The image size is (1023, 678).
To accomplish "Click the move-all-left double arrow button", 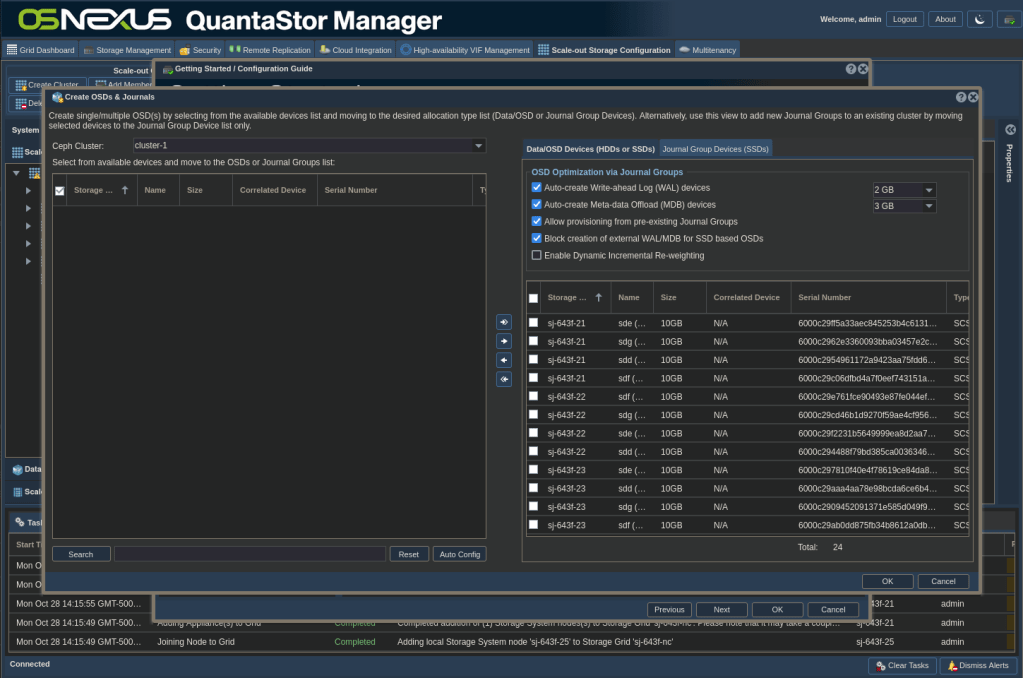I will tap(504, 379).
